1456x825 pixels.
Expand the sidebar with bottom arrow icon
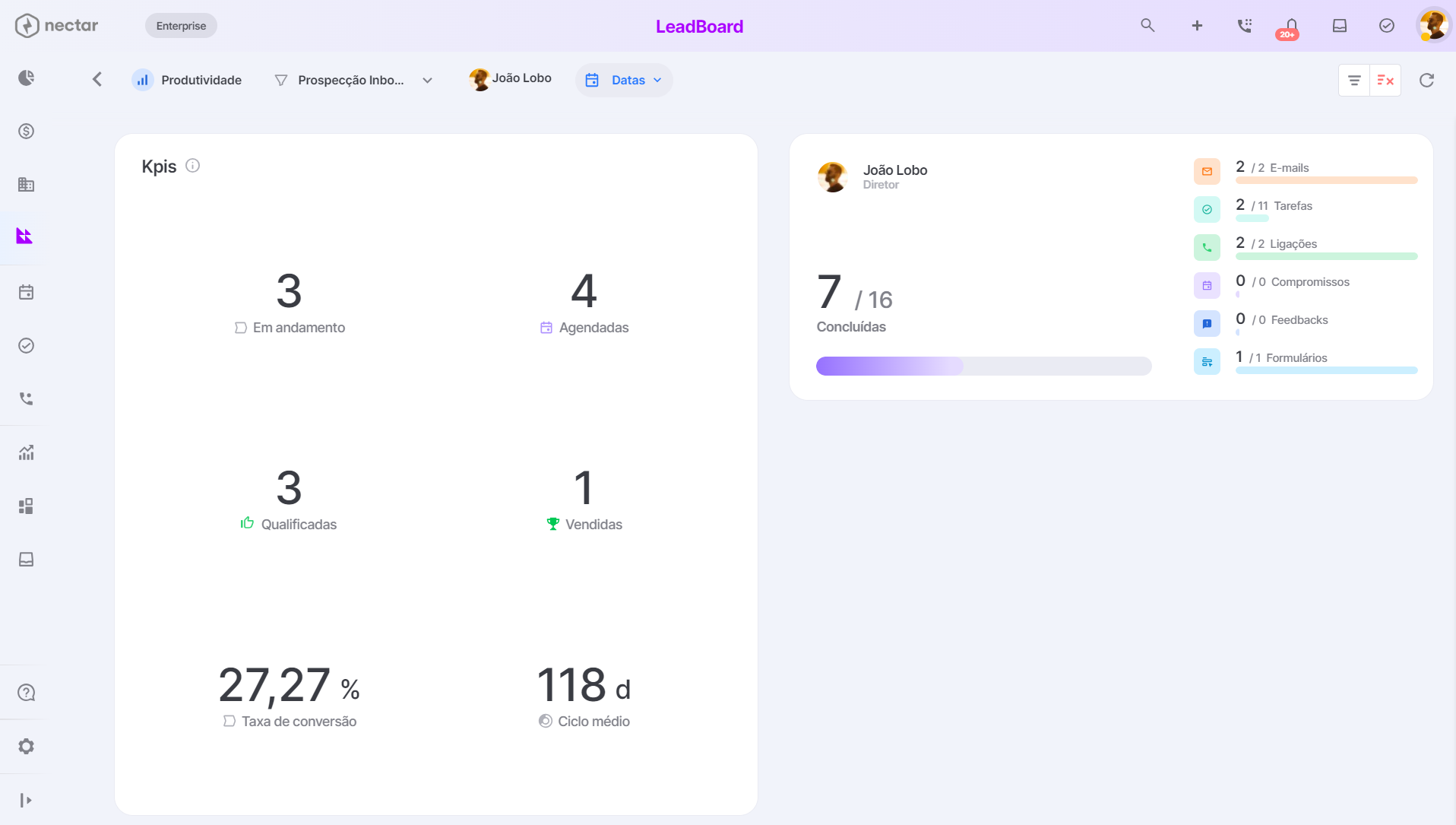point(27,800)
